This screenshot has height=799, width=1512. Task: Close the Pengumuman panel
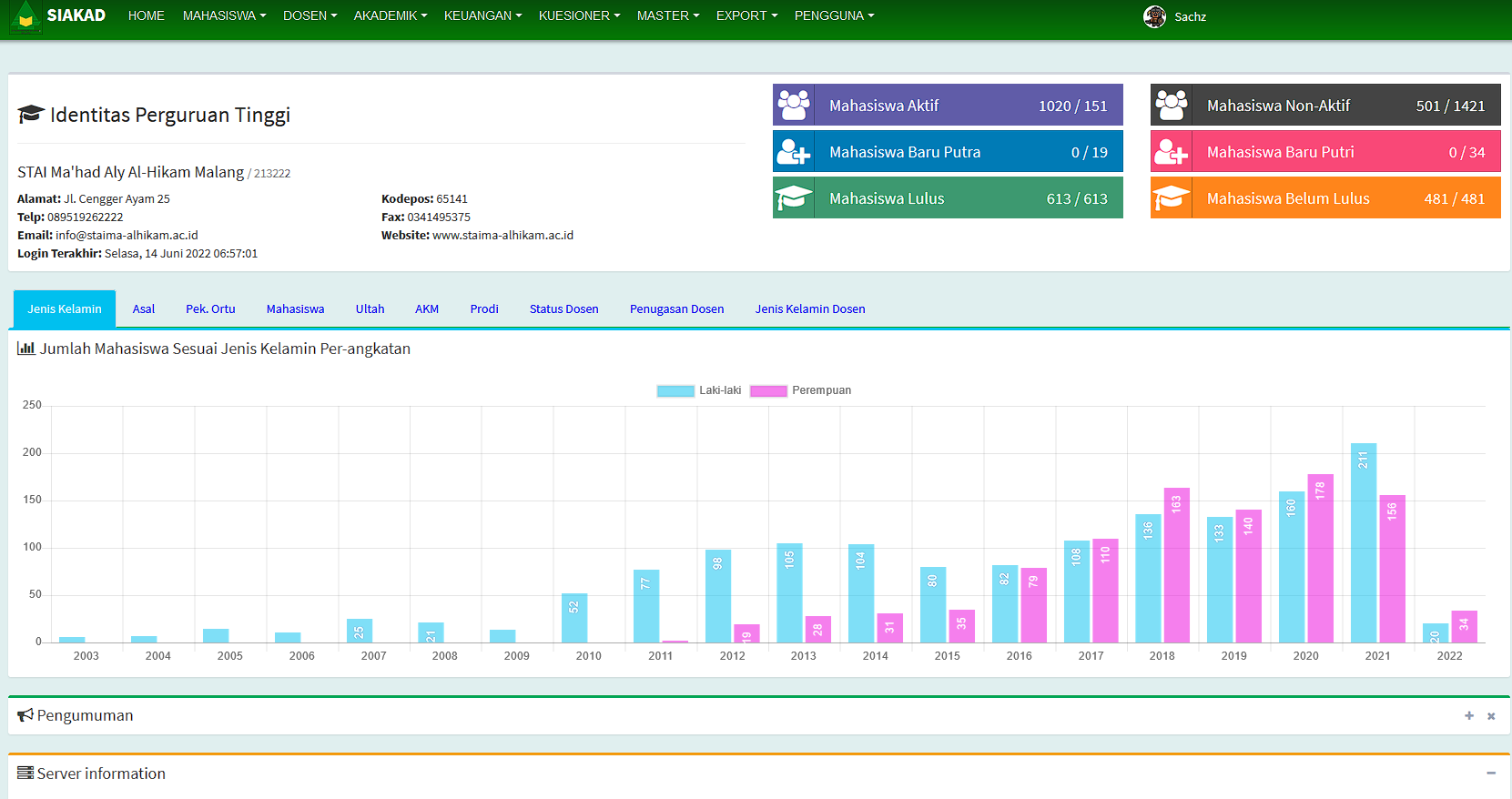1491,716
